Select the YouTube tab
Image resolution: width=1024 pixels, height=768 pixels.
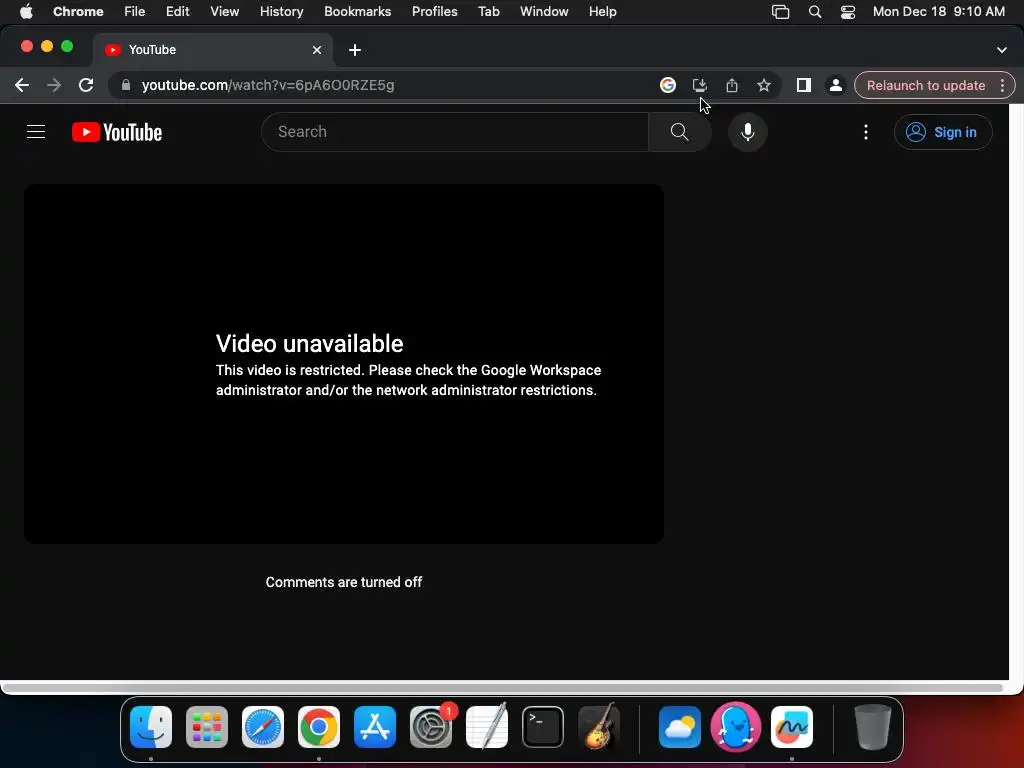click(213, 50)
